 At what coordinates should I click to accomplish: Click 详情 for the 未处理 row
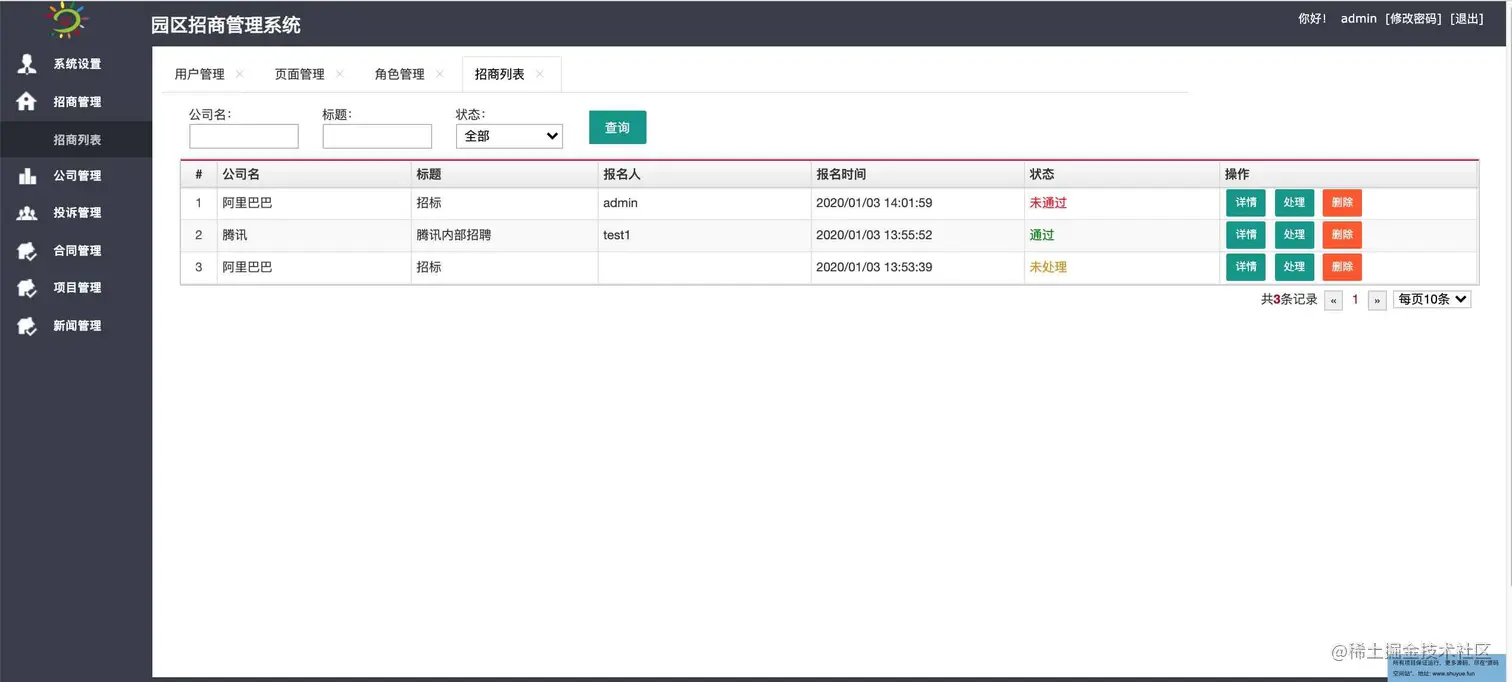pos(1246,267)
